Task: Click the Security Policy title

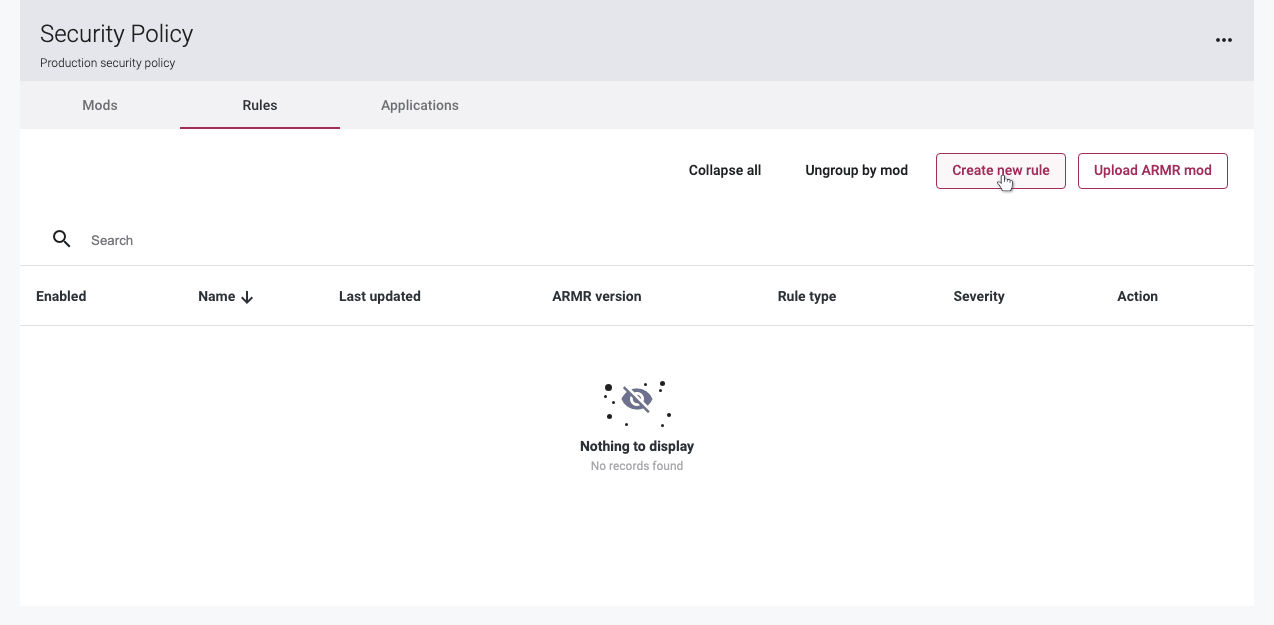Action: point(117,34)
